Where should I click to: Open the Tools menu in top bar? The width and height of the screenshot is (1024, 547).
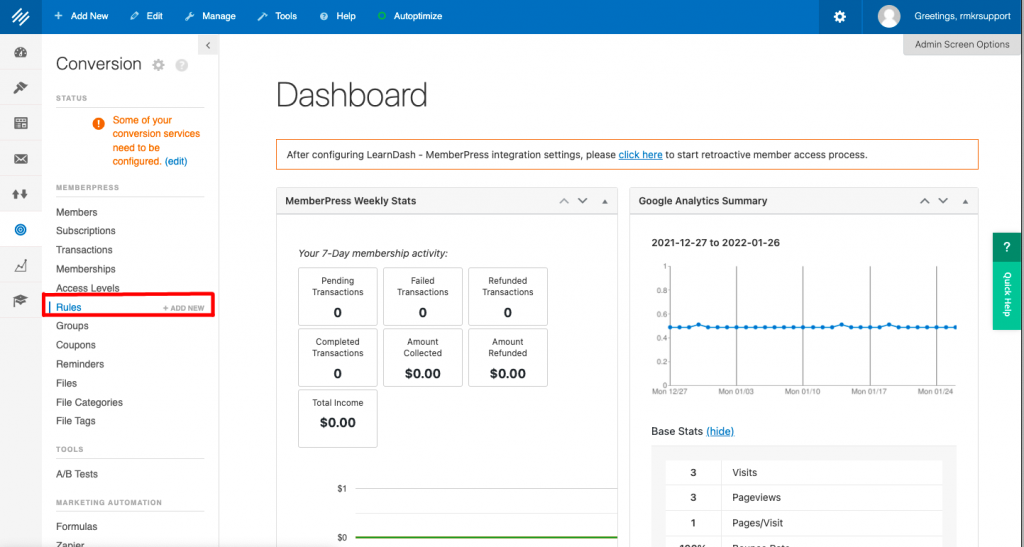click(277, 17)
